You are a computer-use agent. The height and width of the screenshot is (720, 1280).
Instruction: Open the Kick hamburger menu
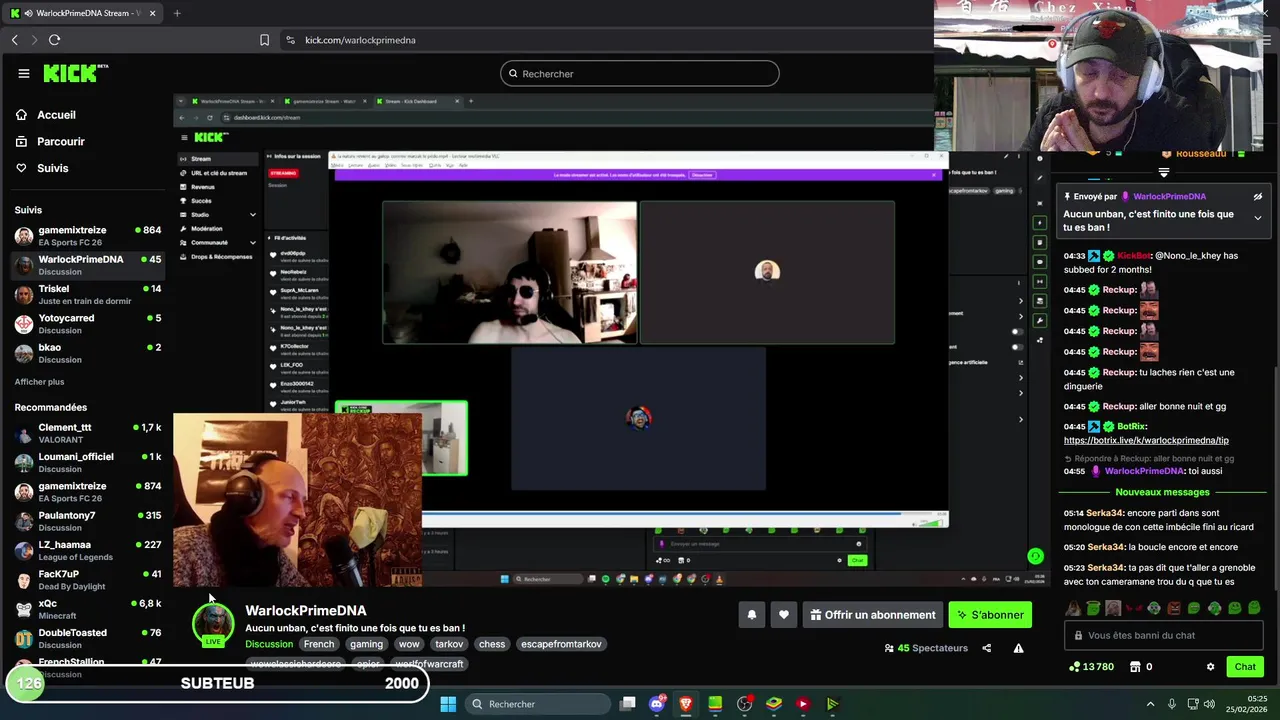pyautogui.click(x=24, y=73)
